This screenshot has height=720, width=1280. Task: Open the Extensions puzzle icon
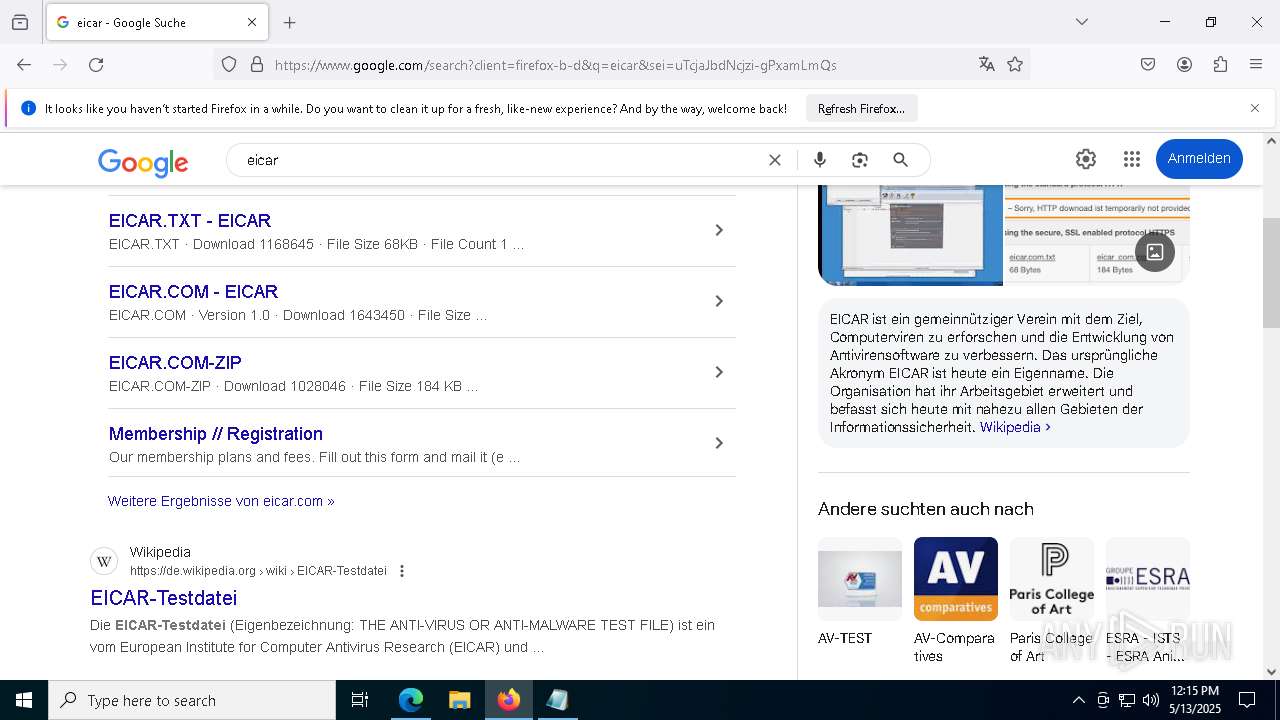pyautogui.click(x=1220, y=65)
